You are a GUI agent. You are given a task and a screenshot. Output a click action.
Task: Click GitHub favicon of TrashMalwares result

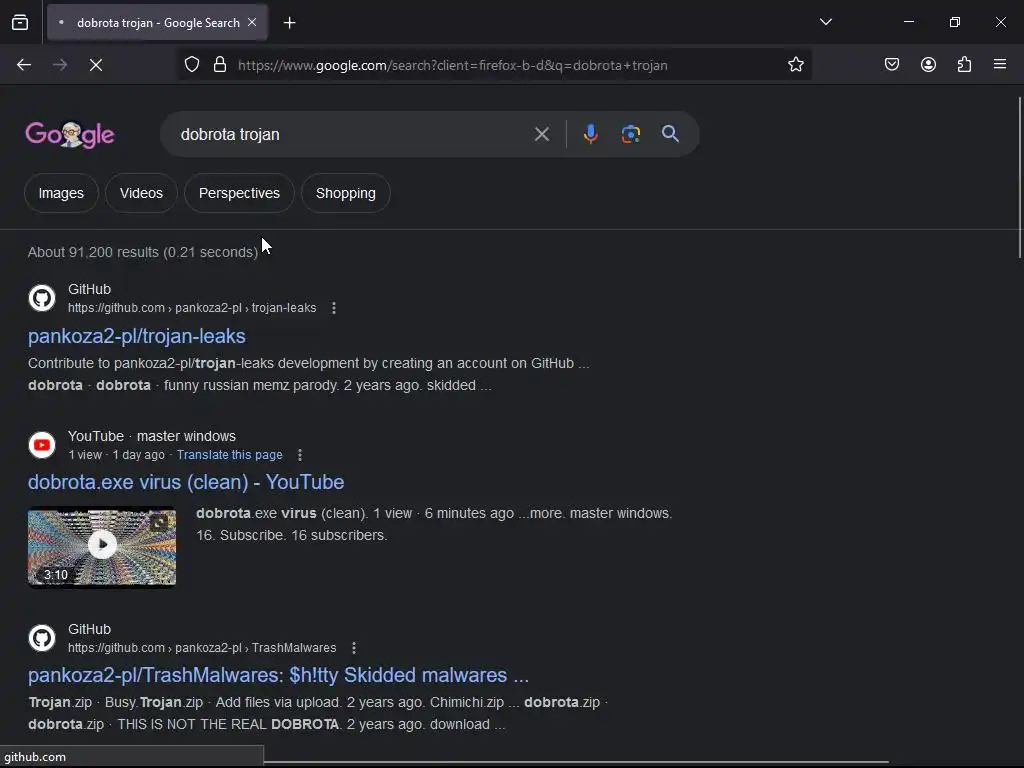[x=42, y=638]
